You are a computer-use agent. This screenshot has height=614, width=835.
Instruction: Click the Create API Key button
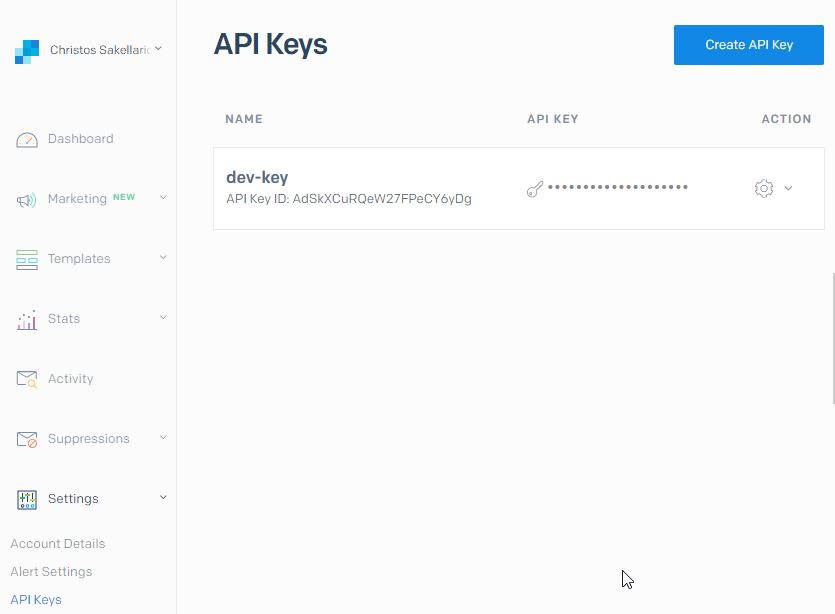pyautogui.click(x=748, y=45)
